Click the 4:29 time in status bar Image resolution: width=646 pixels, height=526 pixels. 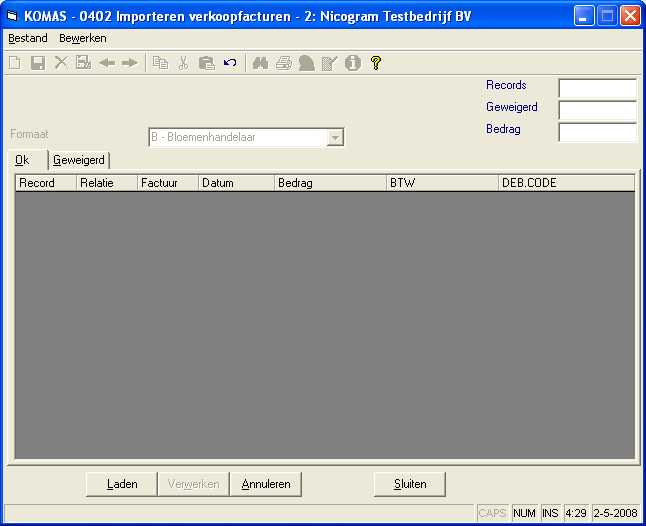[x=576, y=513]
